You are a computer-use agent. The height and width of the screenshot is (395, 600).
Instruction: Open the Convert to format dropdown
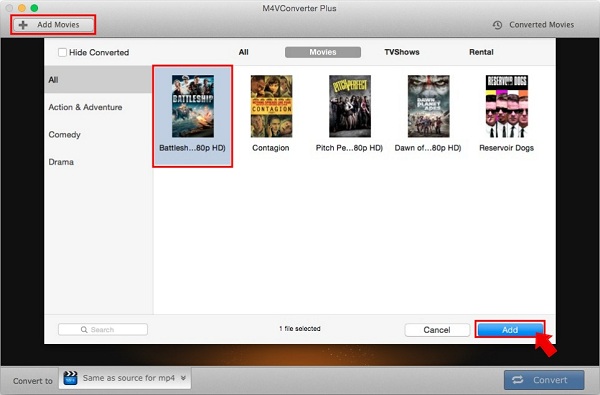(x=125, y=379)
